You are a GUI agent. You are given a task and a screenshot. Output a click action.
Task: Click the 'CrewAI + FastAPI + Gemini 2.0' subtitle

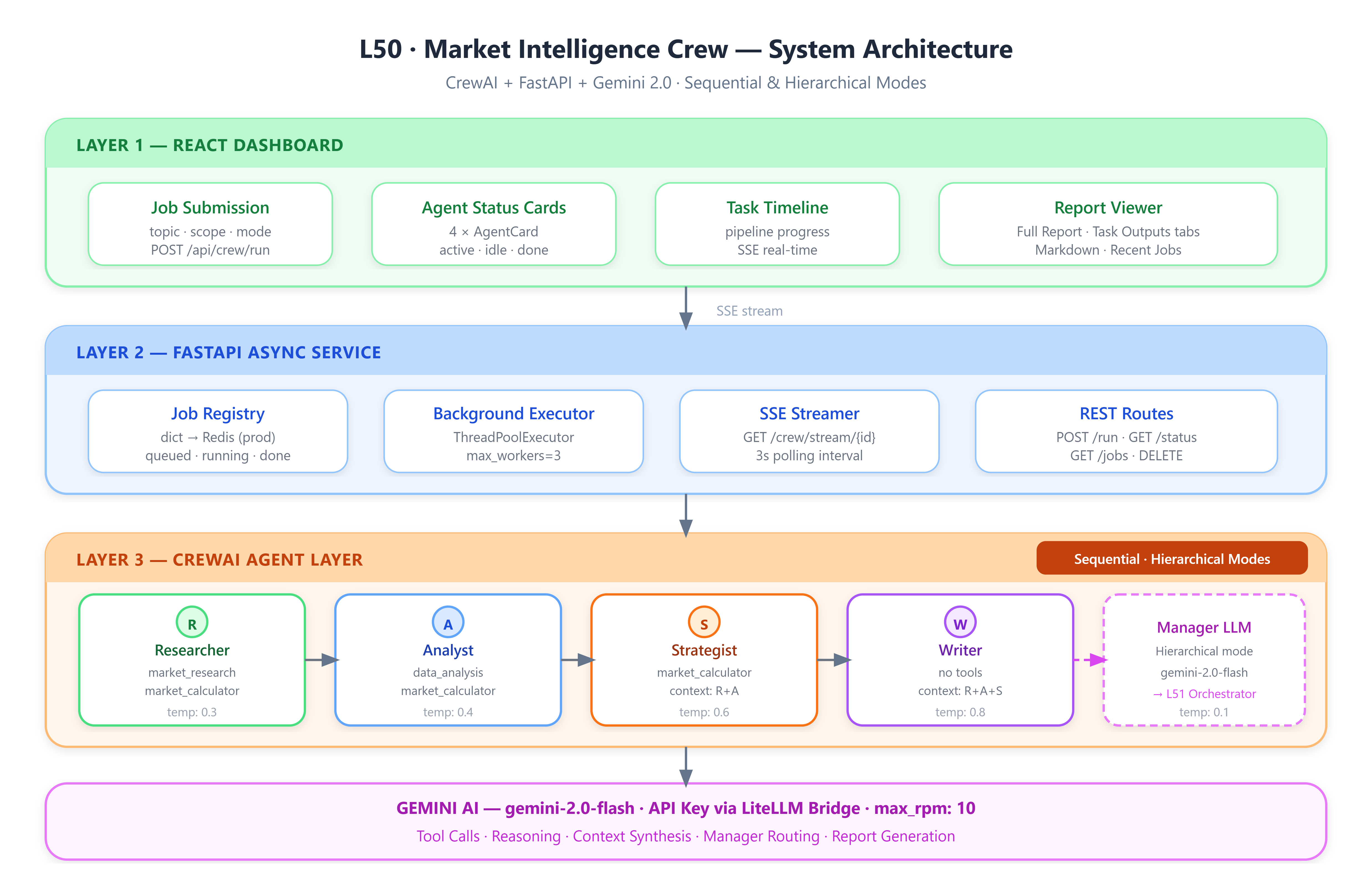point(685,83)
